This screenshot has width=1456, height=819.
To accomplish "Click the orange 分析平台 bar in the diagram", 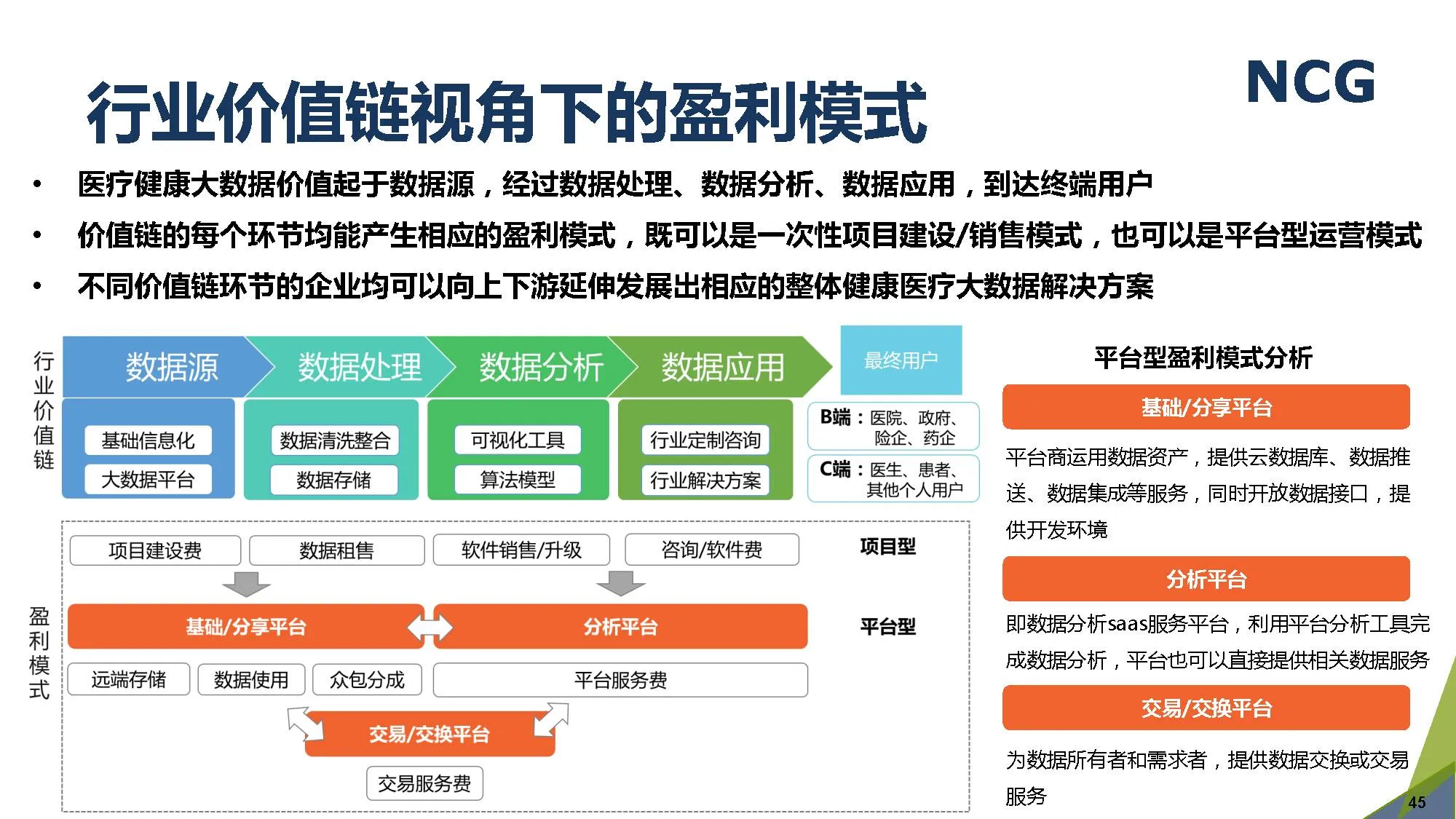I will [620, 627].
